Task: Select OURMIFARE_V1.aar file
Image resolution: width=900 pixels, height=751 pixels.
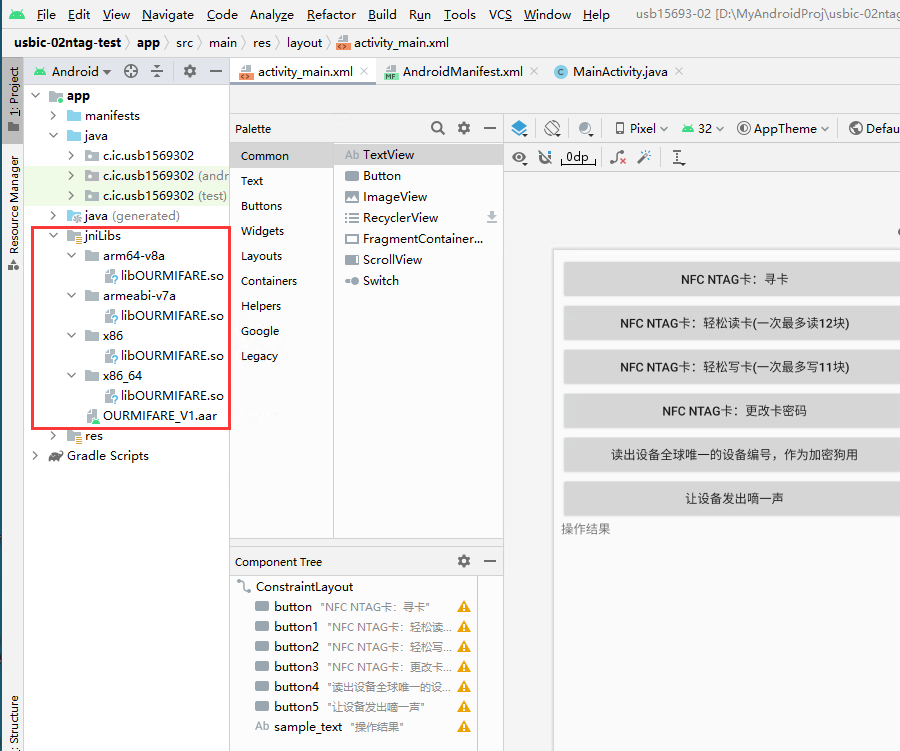Action: pos(152,416)
